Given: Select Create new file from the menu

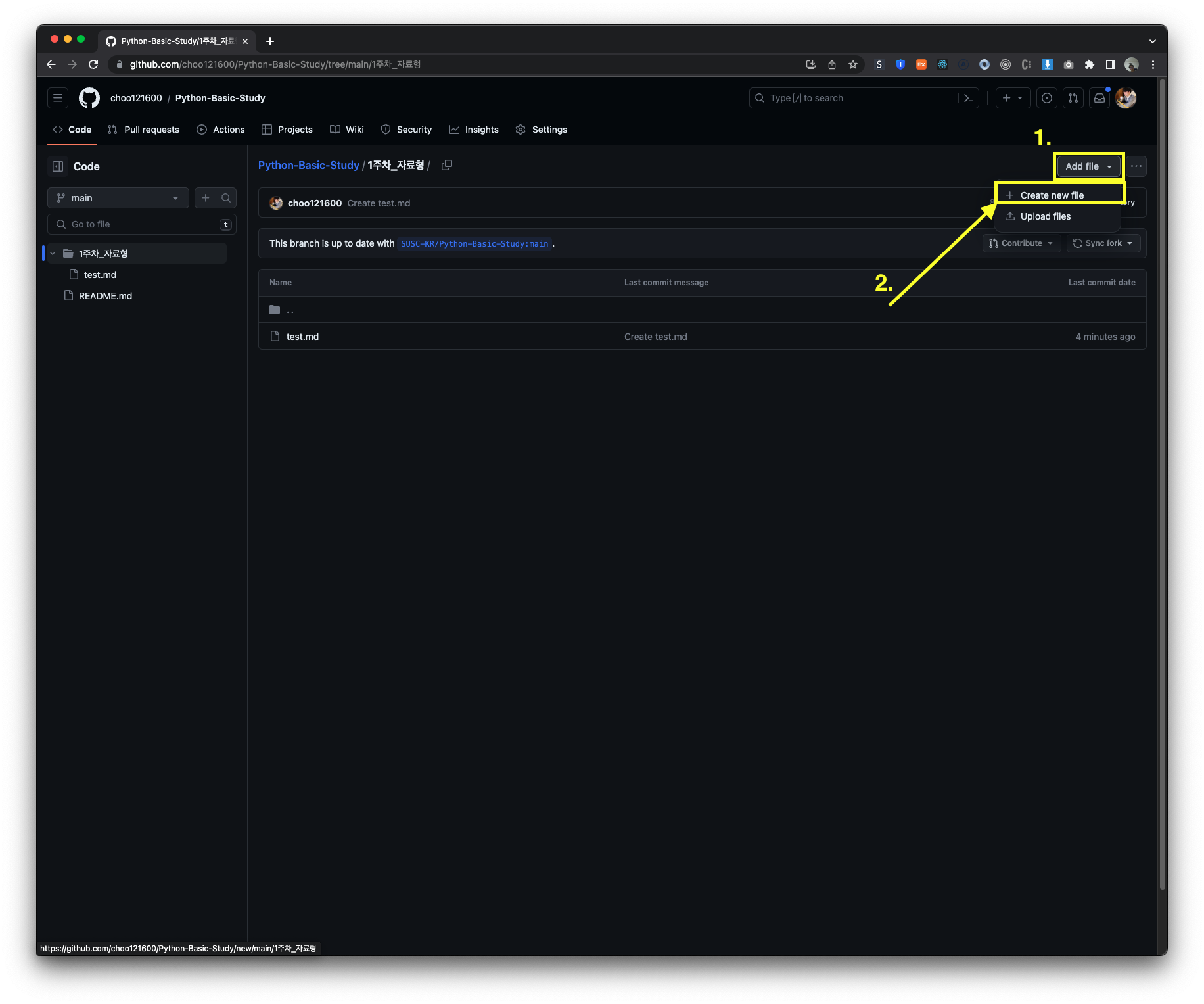Looking at the screenshot, I should point(1052,195).
